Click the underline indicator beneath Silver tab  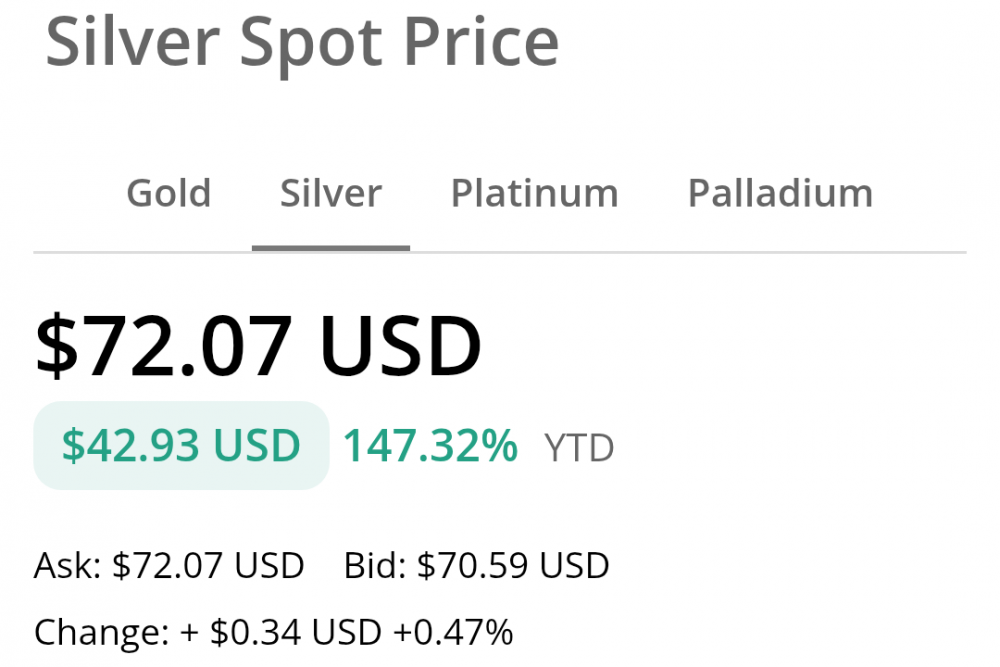[331, 248]
